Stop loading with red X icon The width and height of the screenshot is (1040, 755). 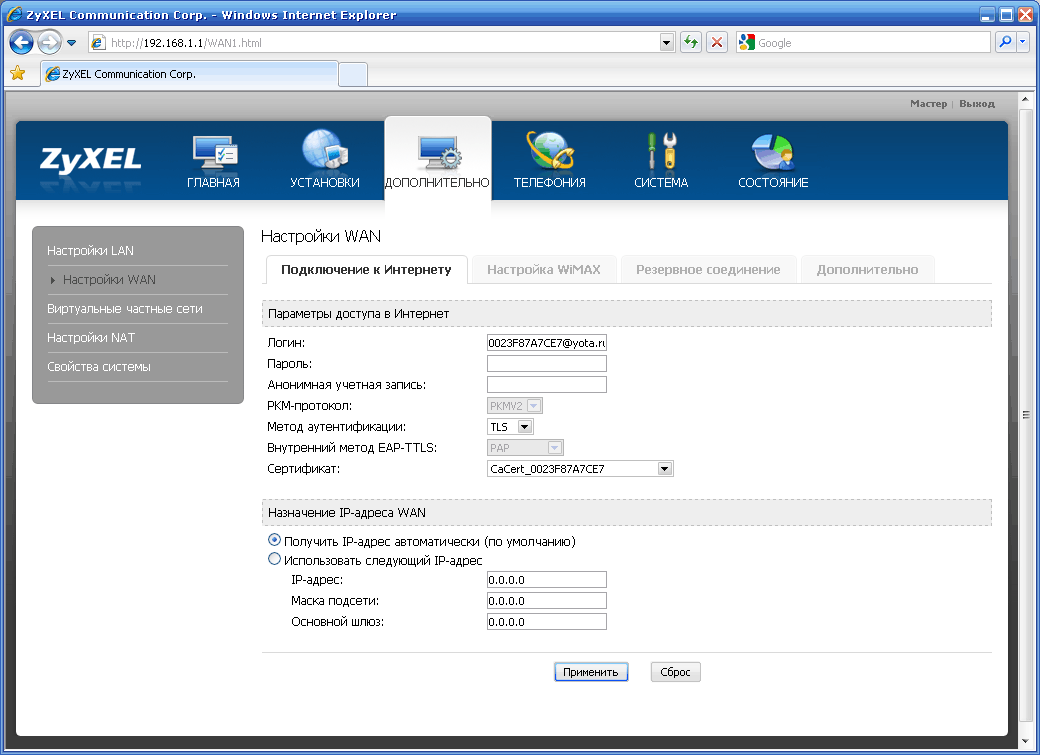[717, 42]
